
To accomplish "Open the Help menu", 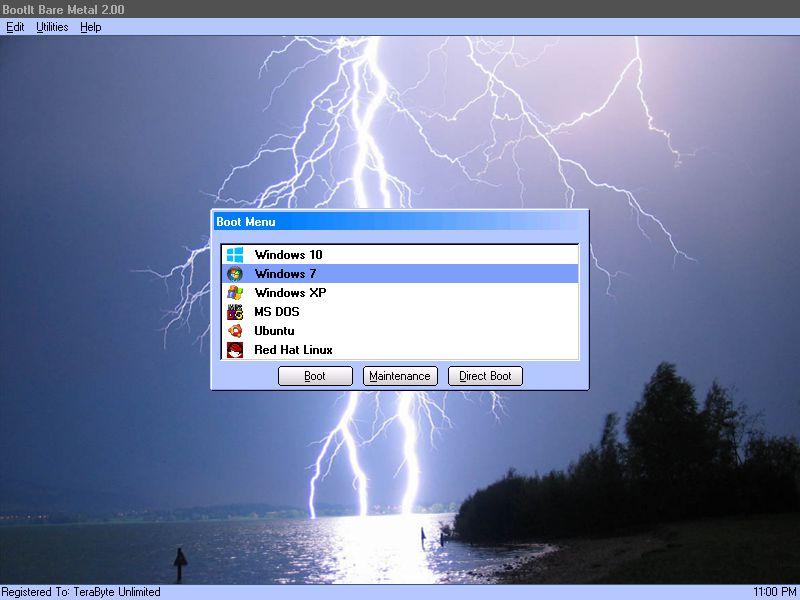I will (x=89, y=27).
